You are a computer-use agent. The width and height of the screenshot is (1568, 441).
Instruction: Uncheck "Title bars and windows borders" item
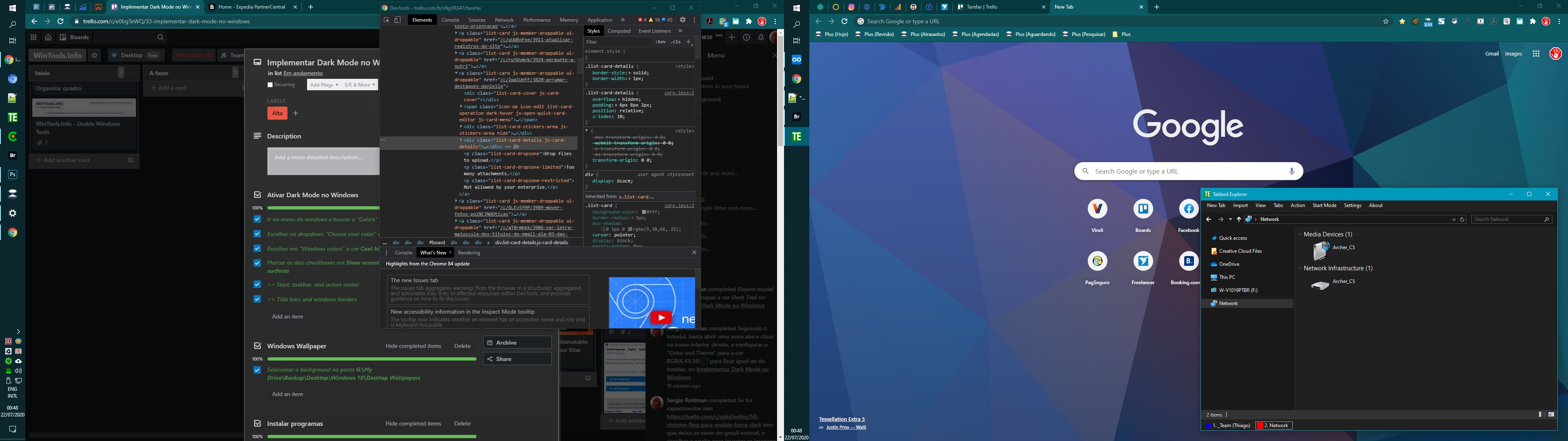point(257,299)
